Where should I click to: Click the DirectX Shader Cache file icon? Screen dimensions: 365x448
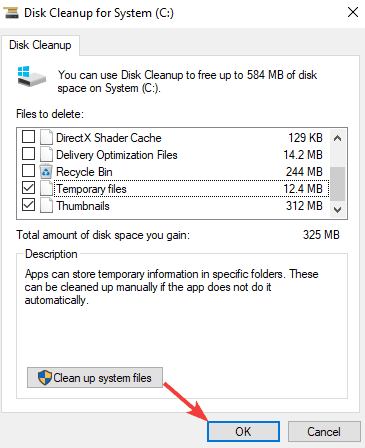pos(46,137)
